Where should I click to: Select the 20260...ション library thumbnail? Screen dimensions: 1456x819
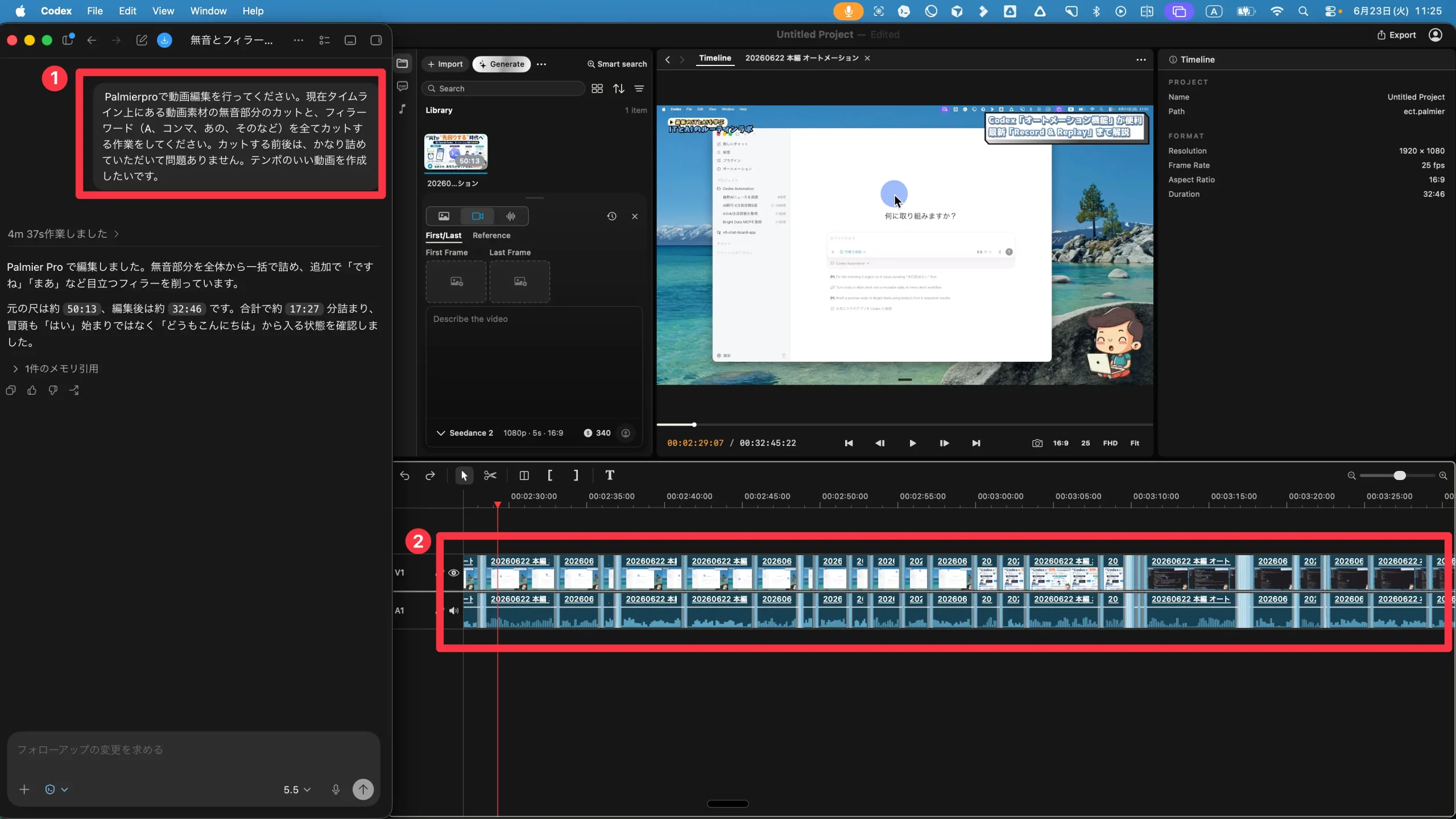pyautogui.click(x=456, y=152)
